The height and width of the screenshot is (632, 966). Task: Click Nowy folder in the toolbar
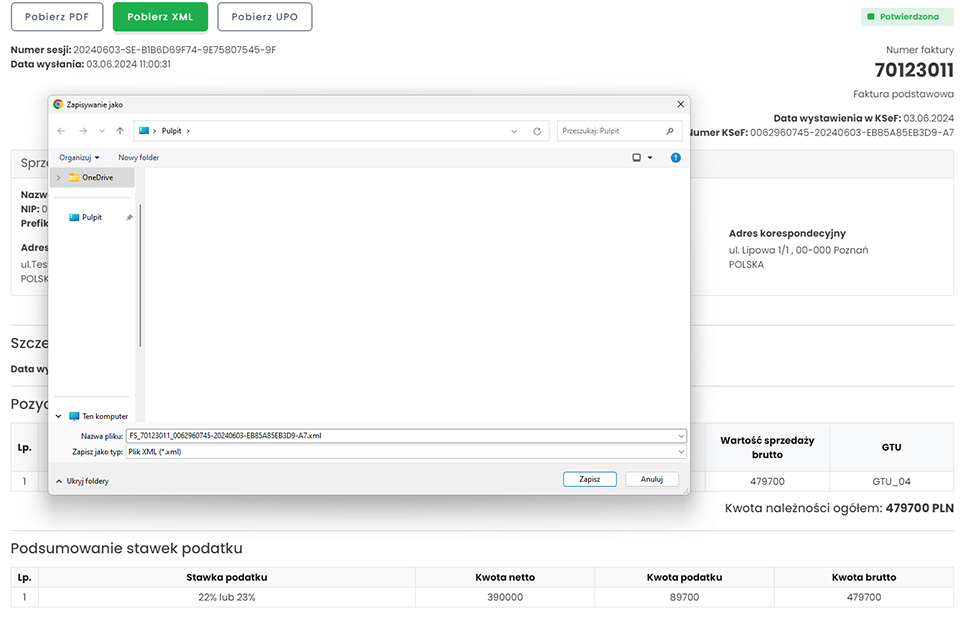point(138,157)
